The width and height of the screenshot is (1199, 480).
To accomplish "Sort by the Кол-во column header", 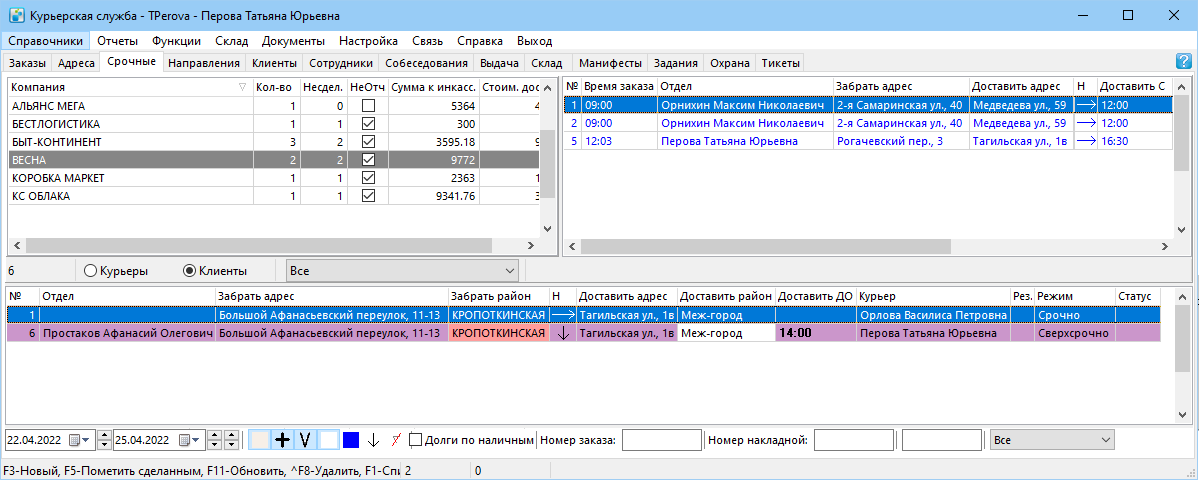I will click(275, 87).
